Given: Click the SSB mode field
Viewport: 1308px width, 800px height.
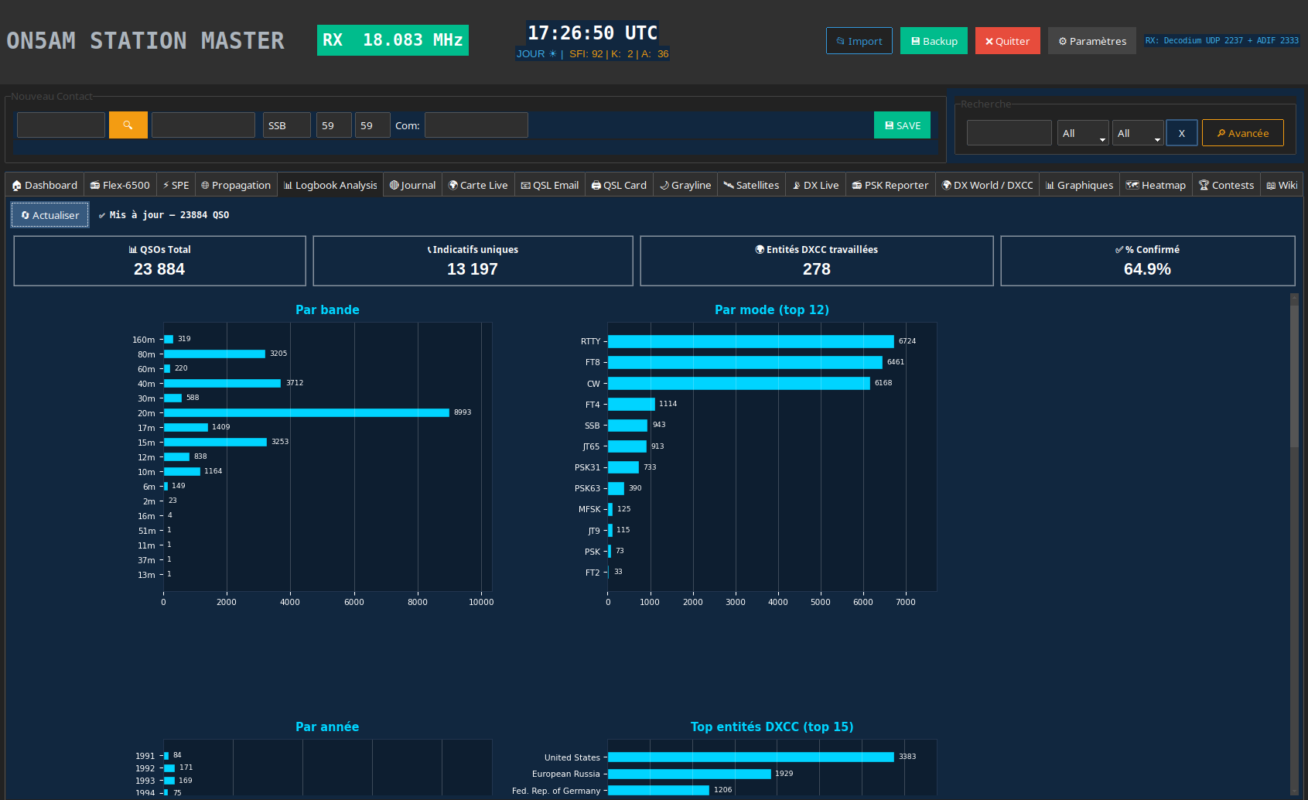Looking at the screenshot, I should pos(287,125).
